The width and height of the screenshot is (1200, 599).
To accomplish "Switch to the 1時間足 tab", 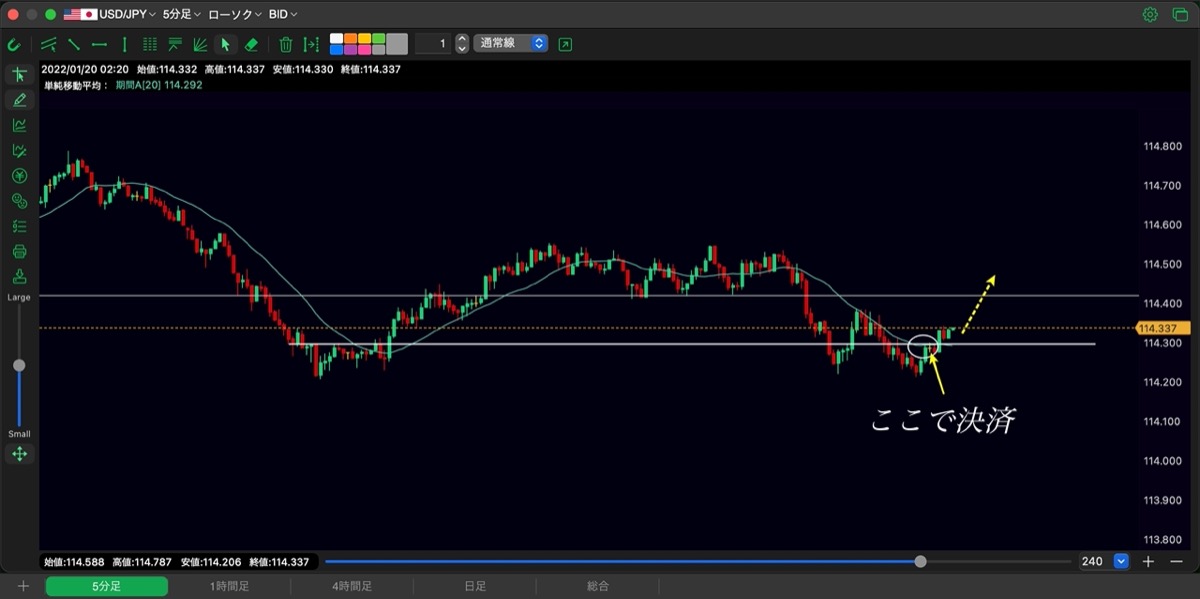I will (230, 587).
